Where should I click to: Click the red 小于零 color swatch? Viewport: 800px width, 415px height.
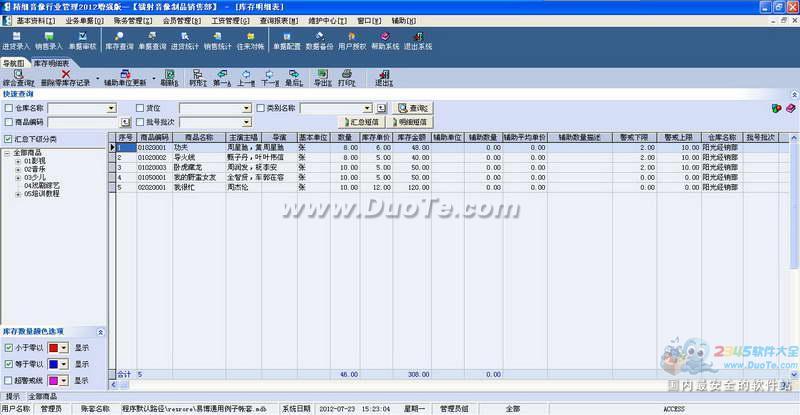52,348
